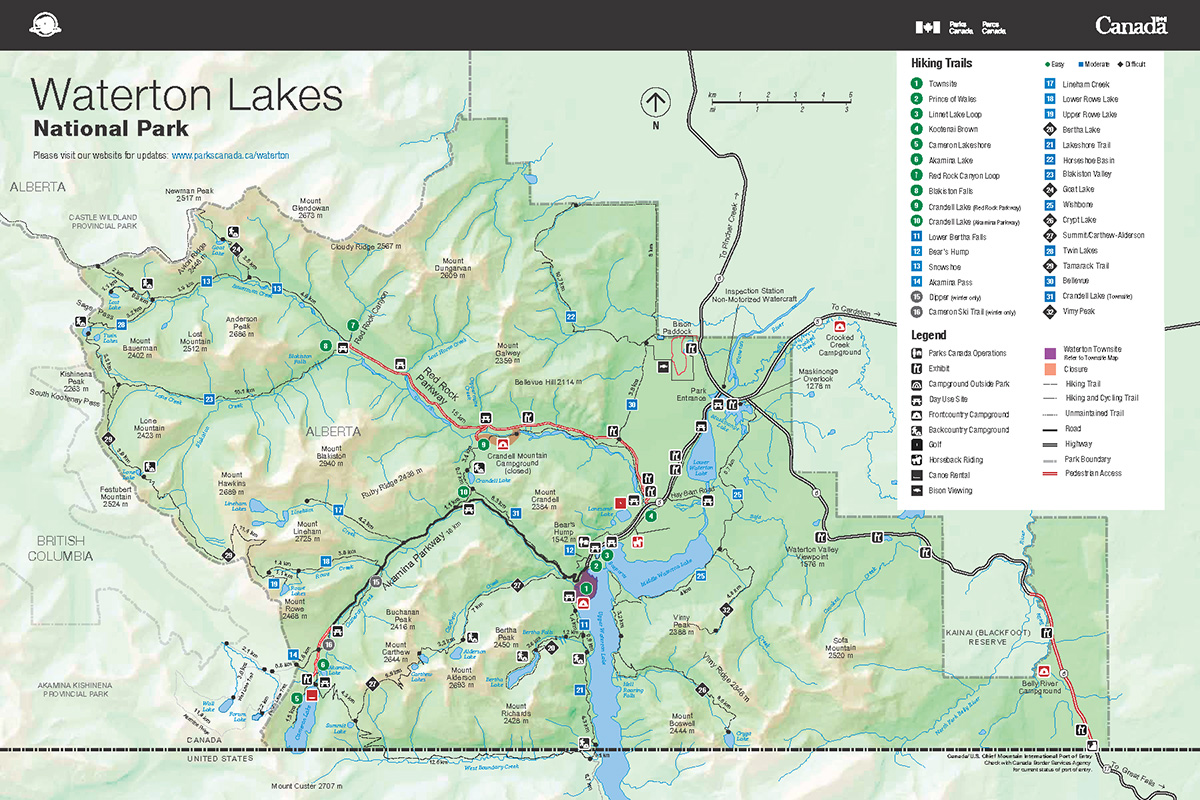Click the 'Hiking Trails' heading
Viewport: 1200px width, 800px height.
pos(941,63)
